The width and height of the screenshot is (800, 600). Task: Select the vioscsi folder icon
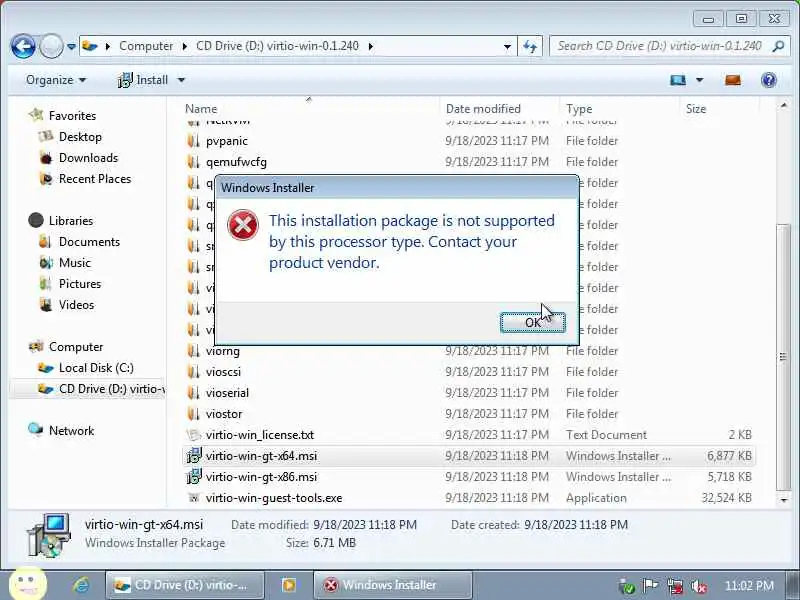point(193,372)
